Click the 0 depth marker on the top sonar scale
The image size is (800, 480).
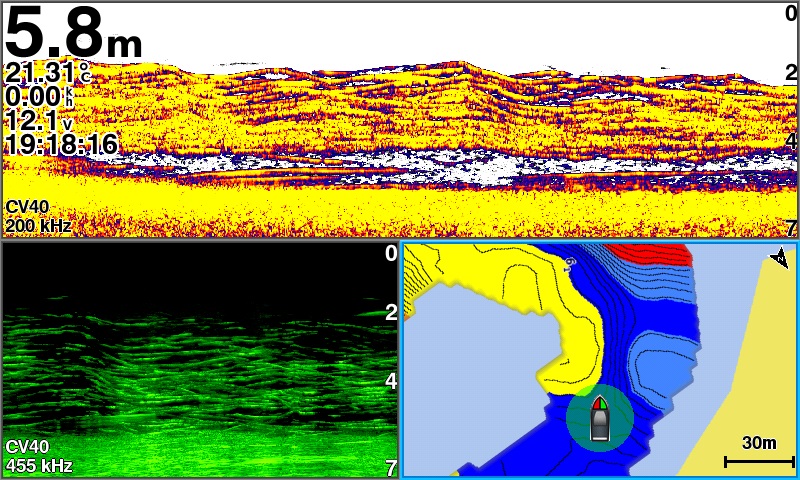[x=790, y=13]
